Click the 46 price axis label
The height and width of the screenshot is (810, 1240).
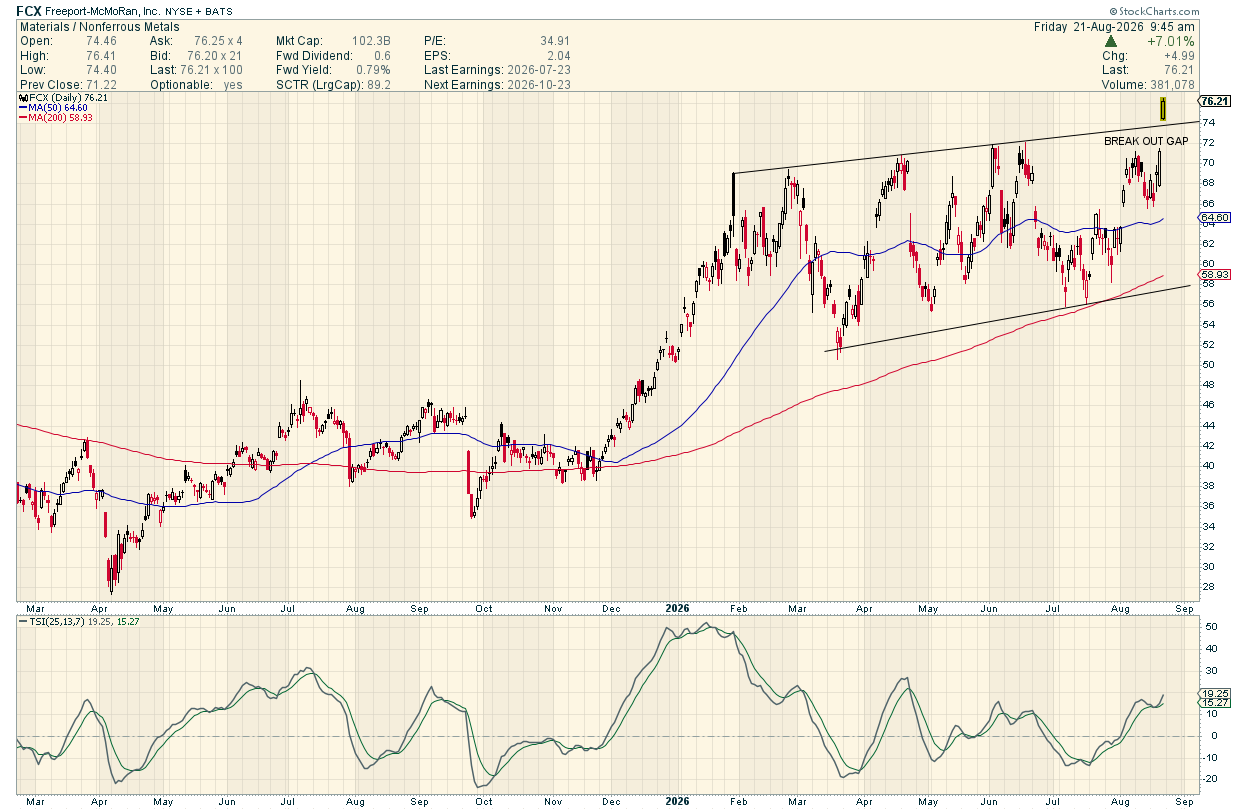[x=1207, y=405]
